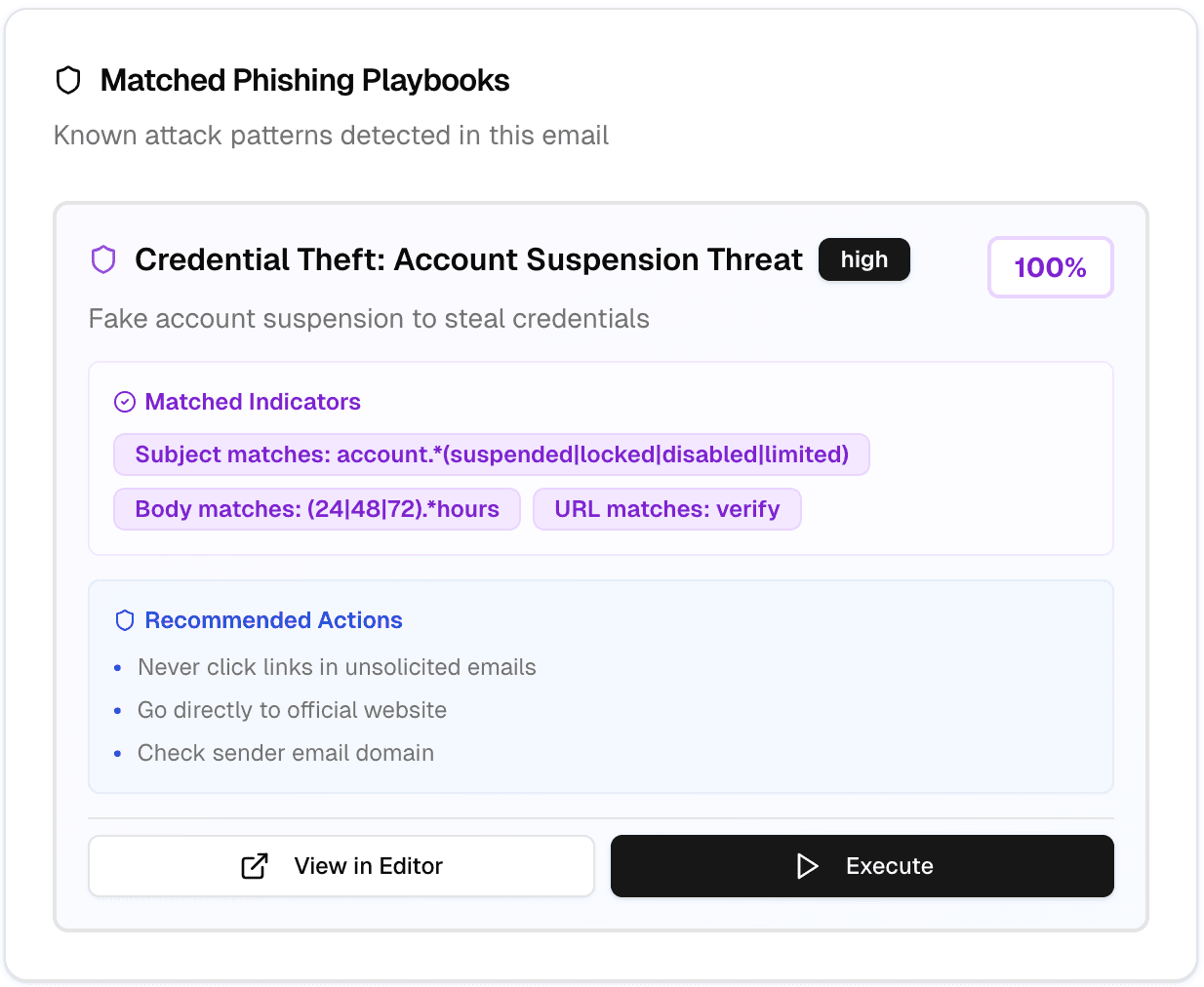Click the circled checkmark icon beside Matched Indicators
The height and width of the screenshot is (987, 1204).
tap(124, 401)
